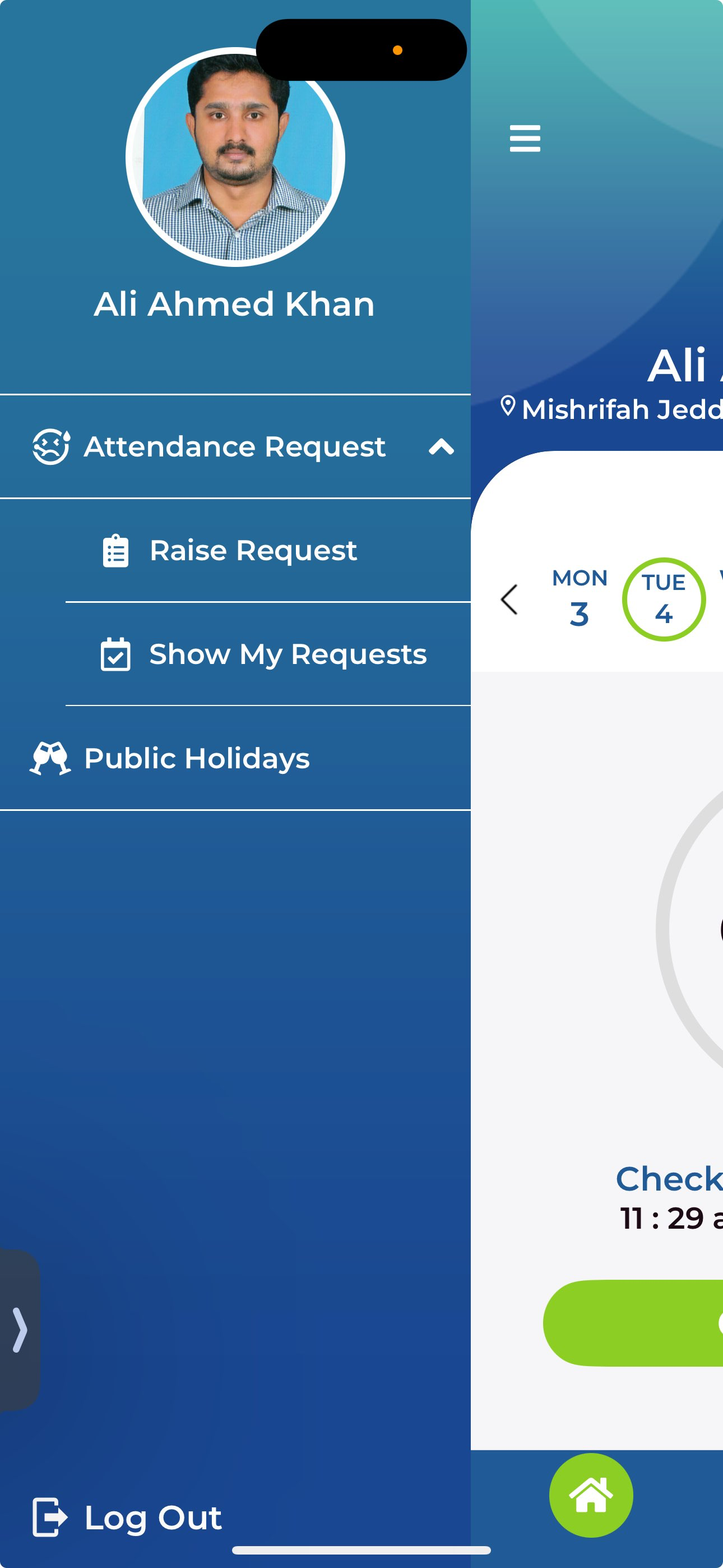Collapse the Attendance Request section chevron

[x=441, y=447]
